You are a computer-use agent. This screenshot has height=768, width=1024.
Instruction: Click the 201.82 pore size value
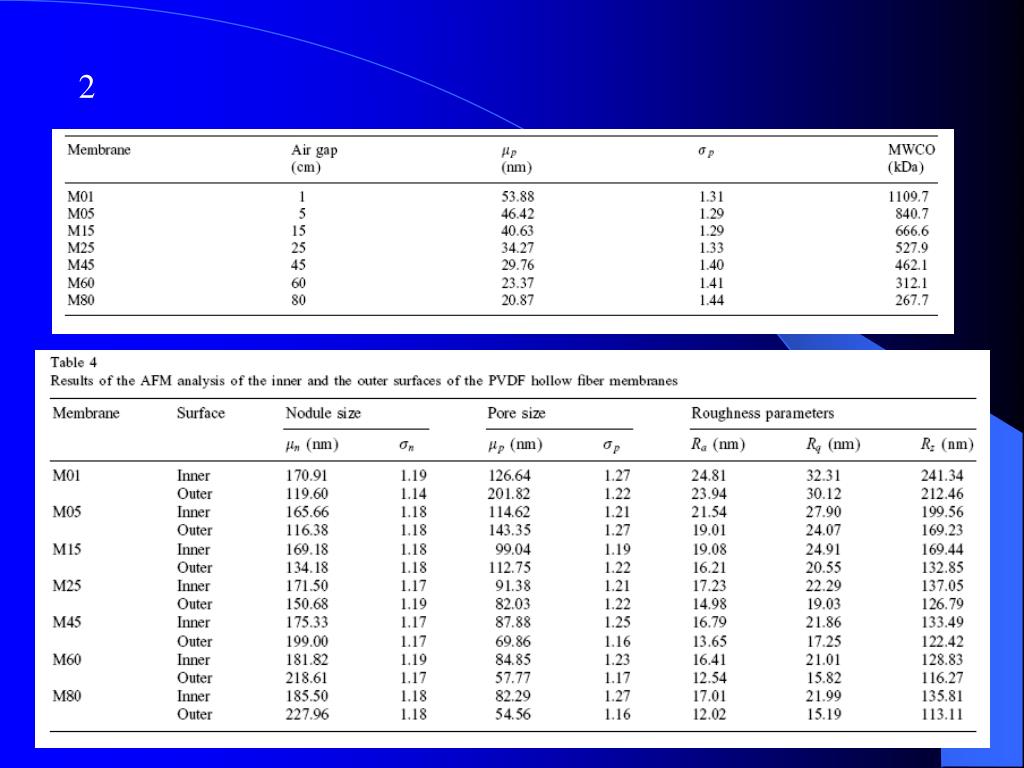[509, 494]
